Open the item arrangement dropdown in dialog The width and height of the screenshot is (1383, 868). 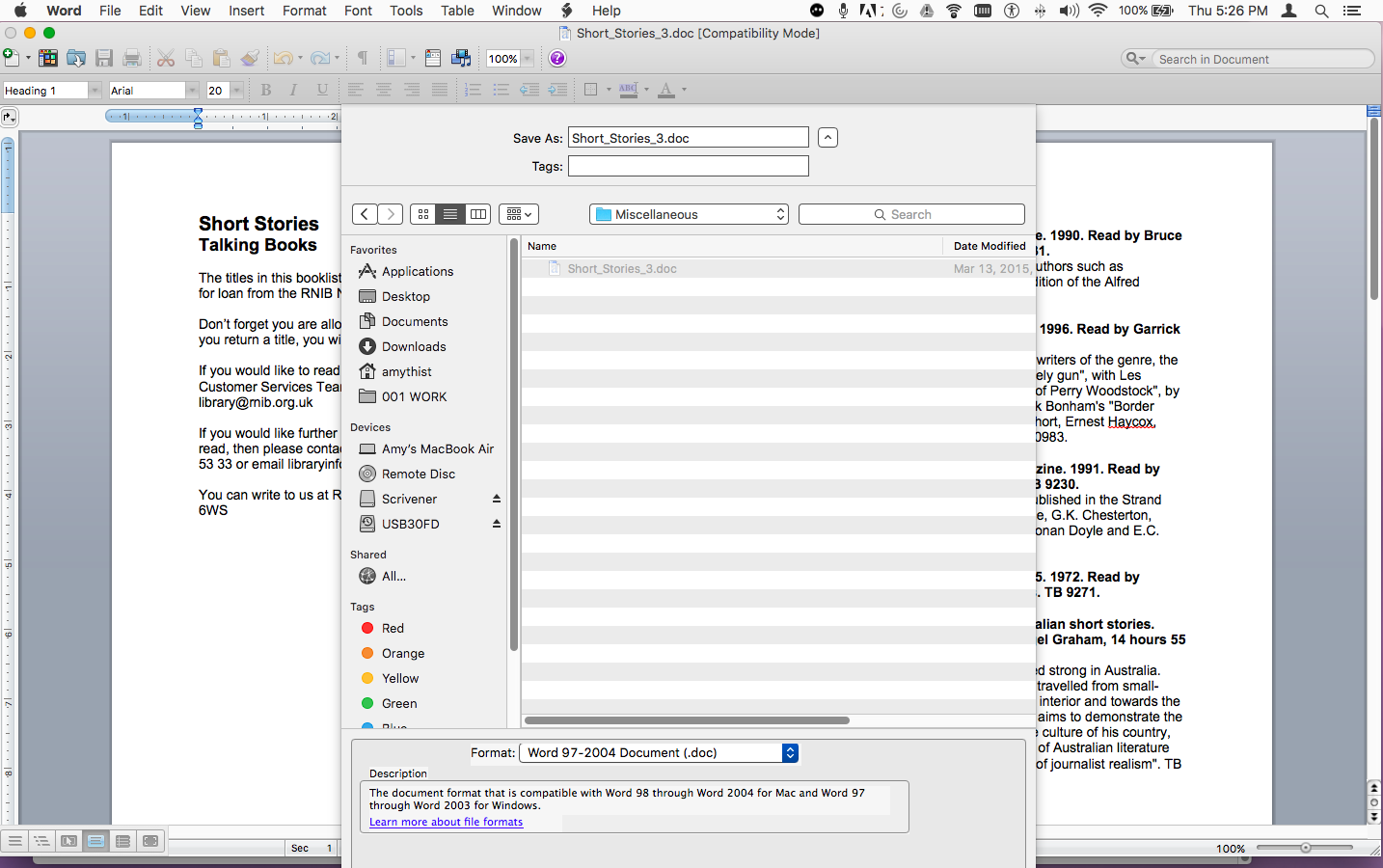[519, 214]
